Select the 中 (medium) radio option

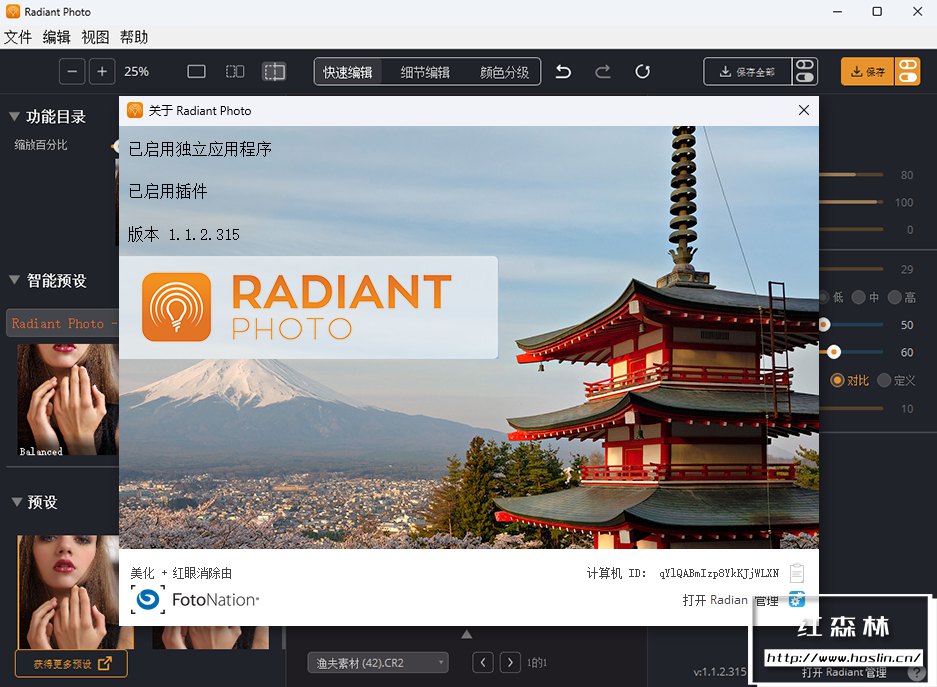[x=859, y=297]
